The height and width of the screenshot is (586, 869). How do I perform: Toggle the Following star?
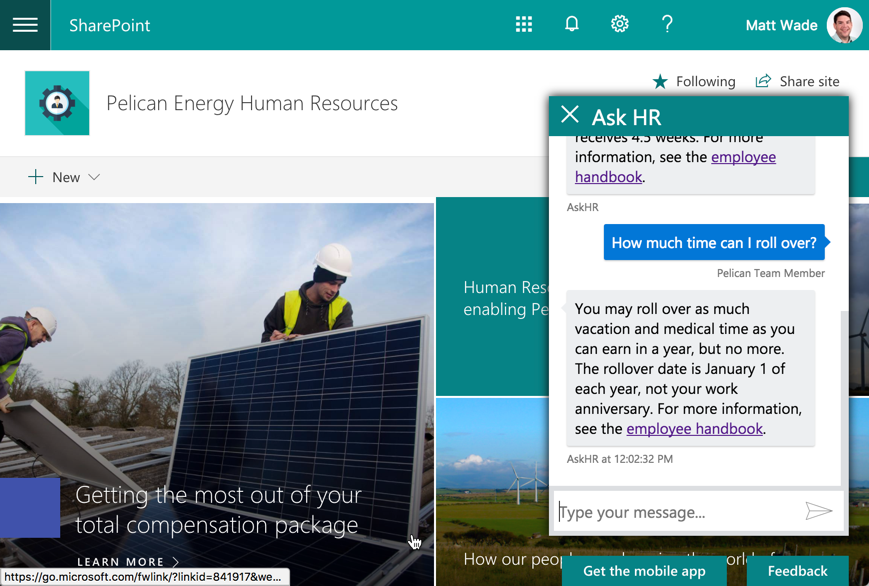coord(660,81)
